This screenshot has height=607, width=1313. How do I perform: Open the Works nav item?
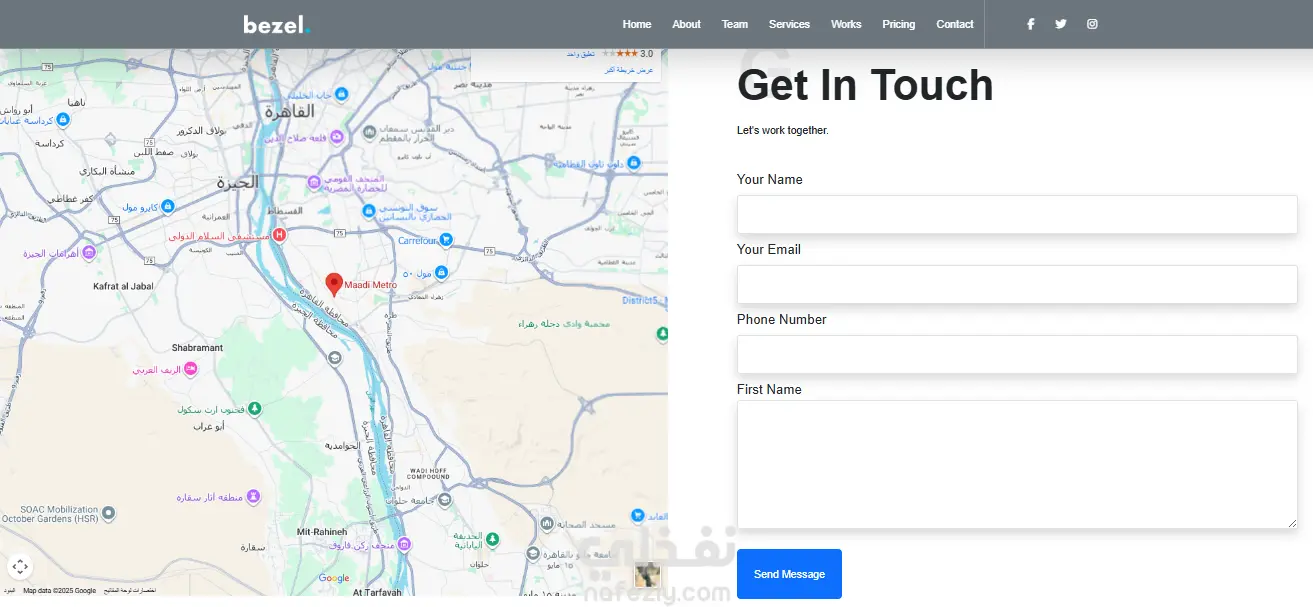846,24
